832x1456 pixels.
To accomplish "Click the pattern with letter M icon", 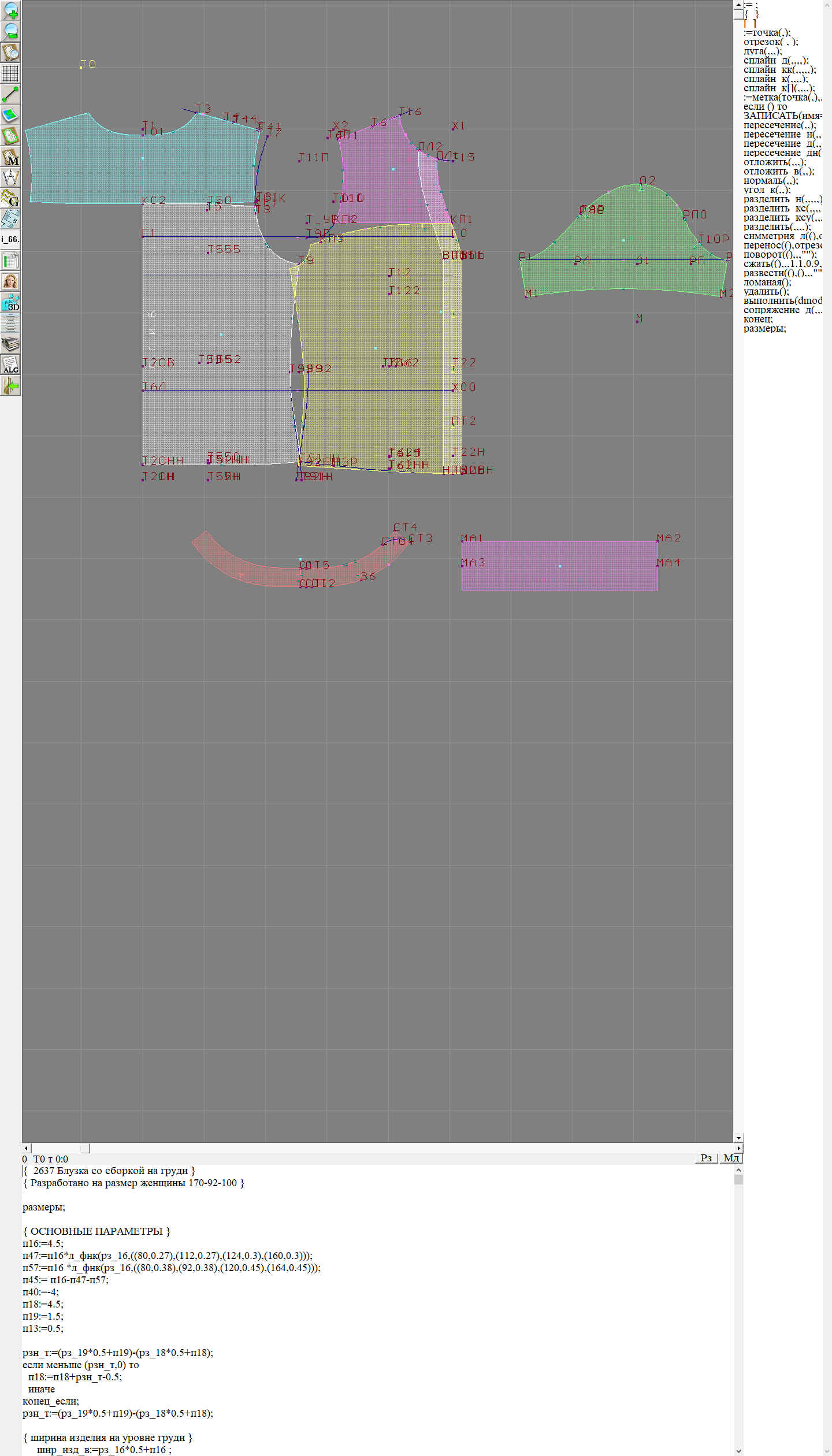I will [x=10, y=157].
